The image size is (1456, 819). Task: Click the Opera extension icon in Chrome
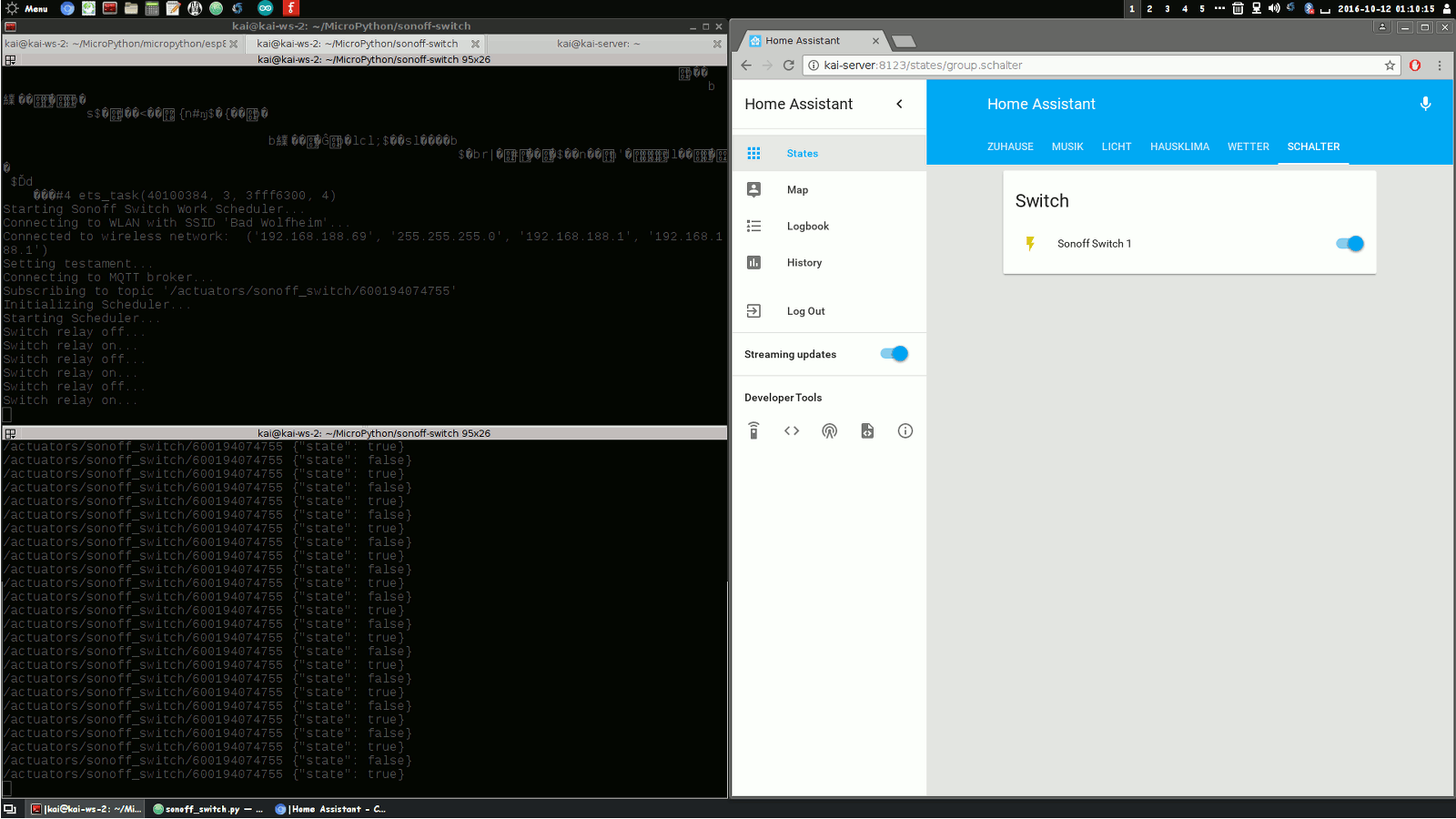point(1415,66)
